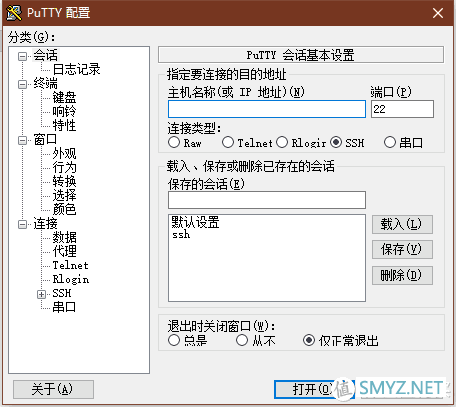This screenshot has width=456, height=407.
Task: Click the 载入(L) button
Action: coord(402,224)
